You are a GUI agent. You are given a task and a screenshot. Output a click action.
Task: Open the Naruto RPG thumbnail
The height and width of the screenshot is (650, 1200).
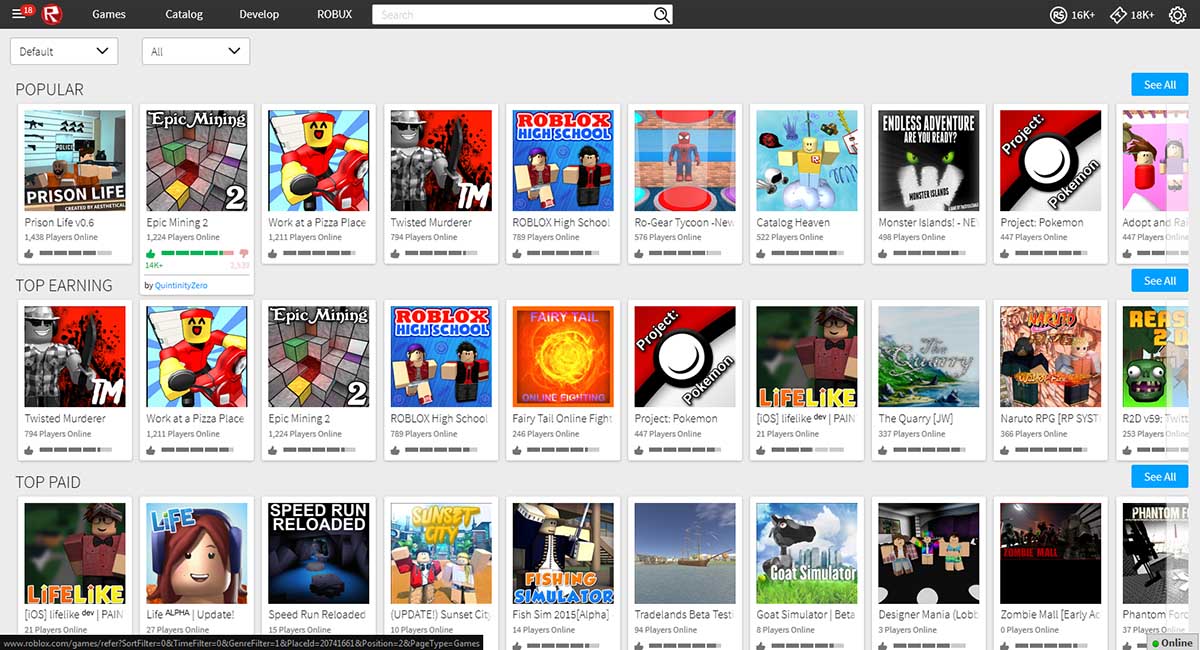[1051, 356]
